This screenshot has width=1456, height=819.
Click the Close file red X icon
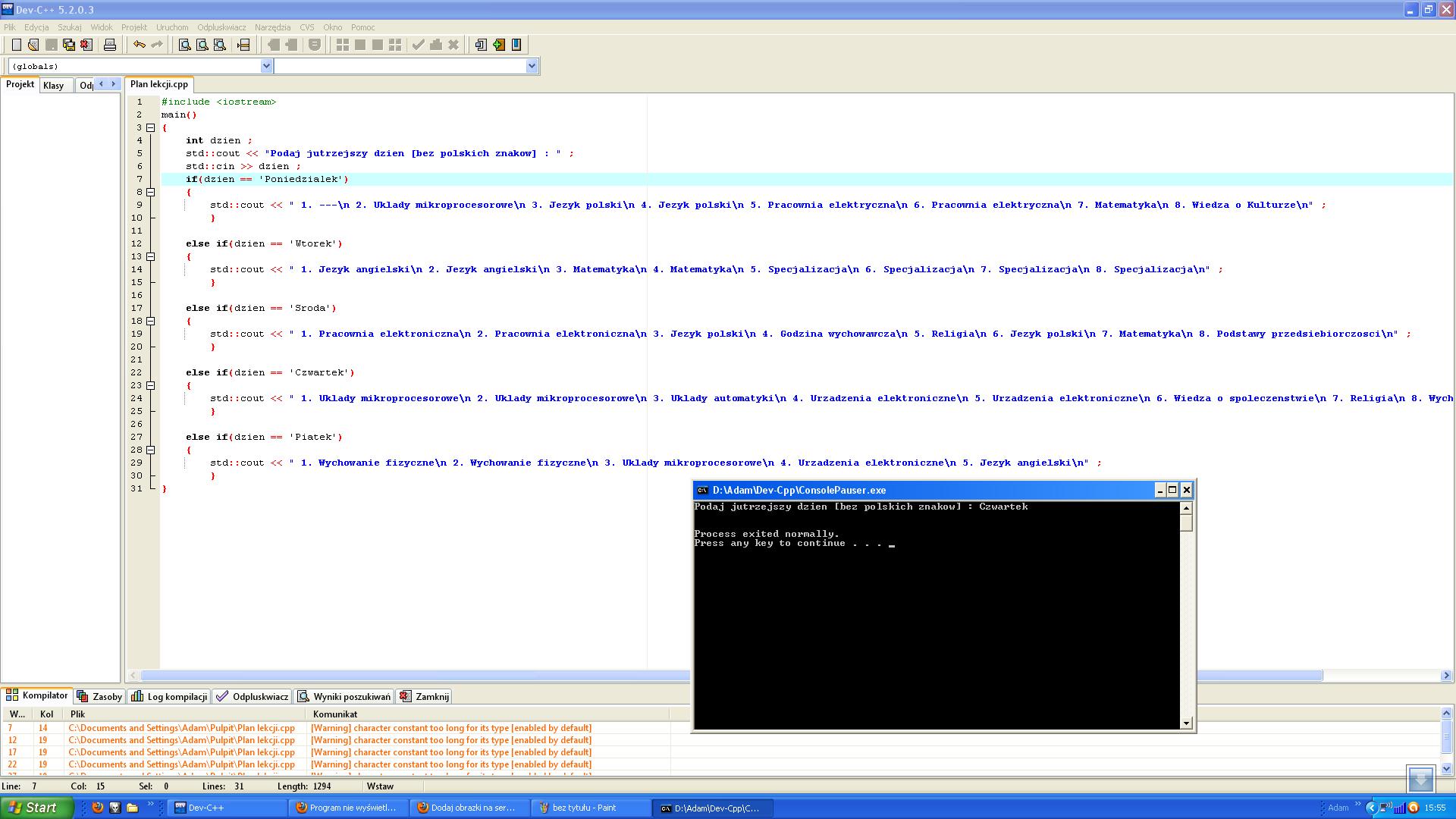86,45
